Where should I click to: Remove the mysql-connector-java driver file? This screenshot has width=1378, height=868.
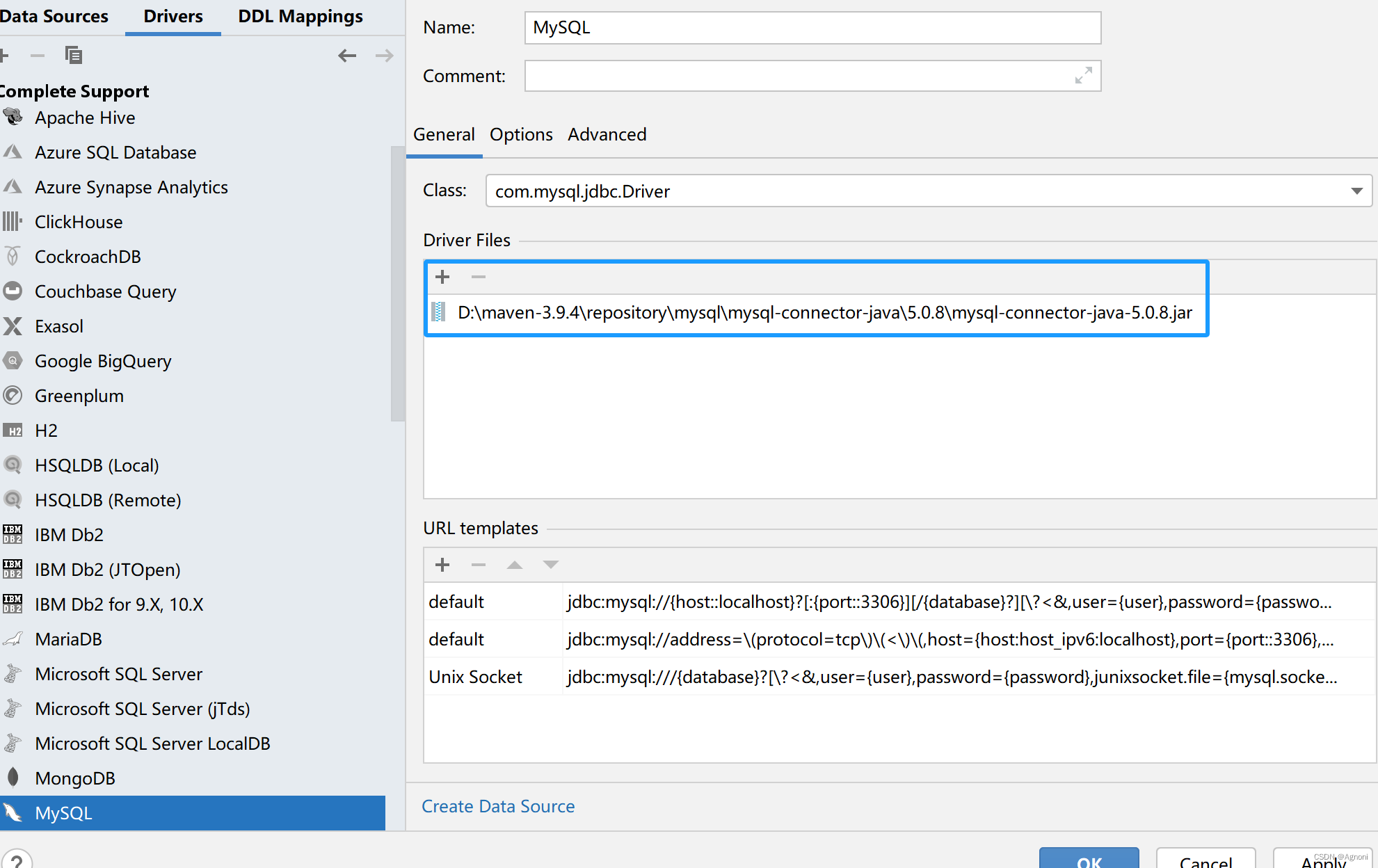(x=478, y=277)
